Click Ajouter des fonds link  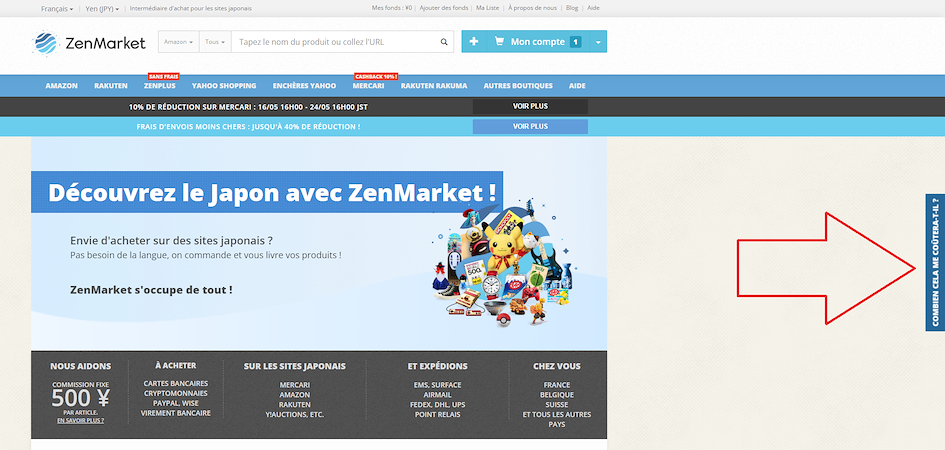point(443,8)
